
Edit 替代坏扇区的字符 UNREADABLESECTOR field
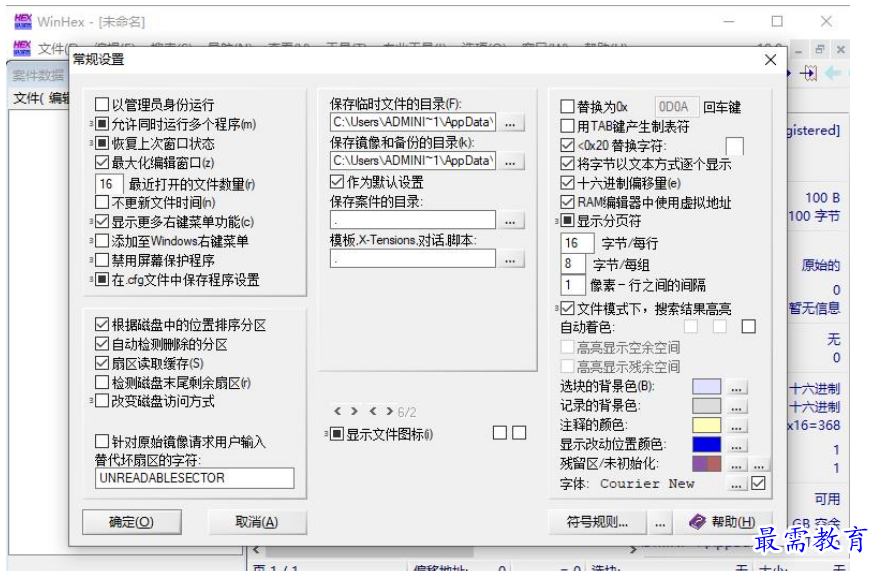pos(194,478)
